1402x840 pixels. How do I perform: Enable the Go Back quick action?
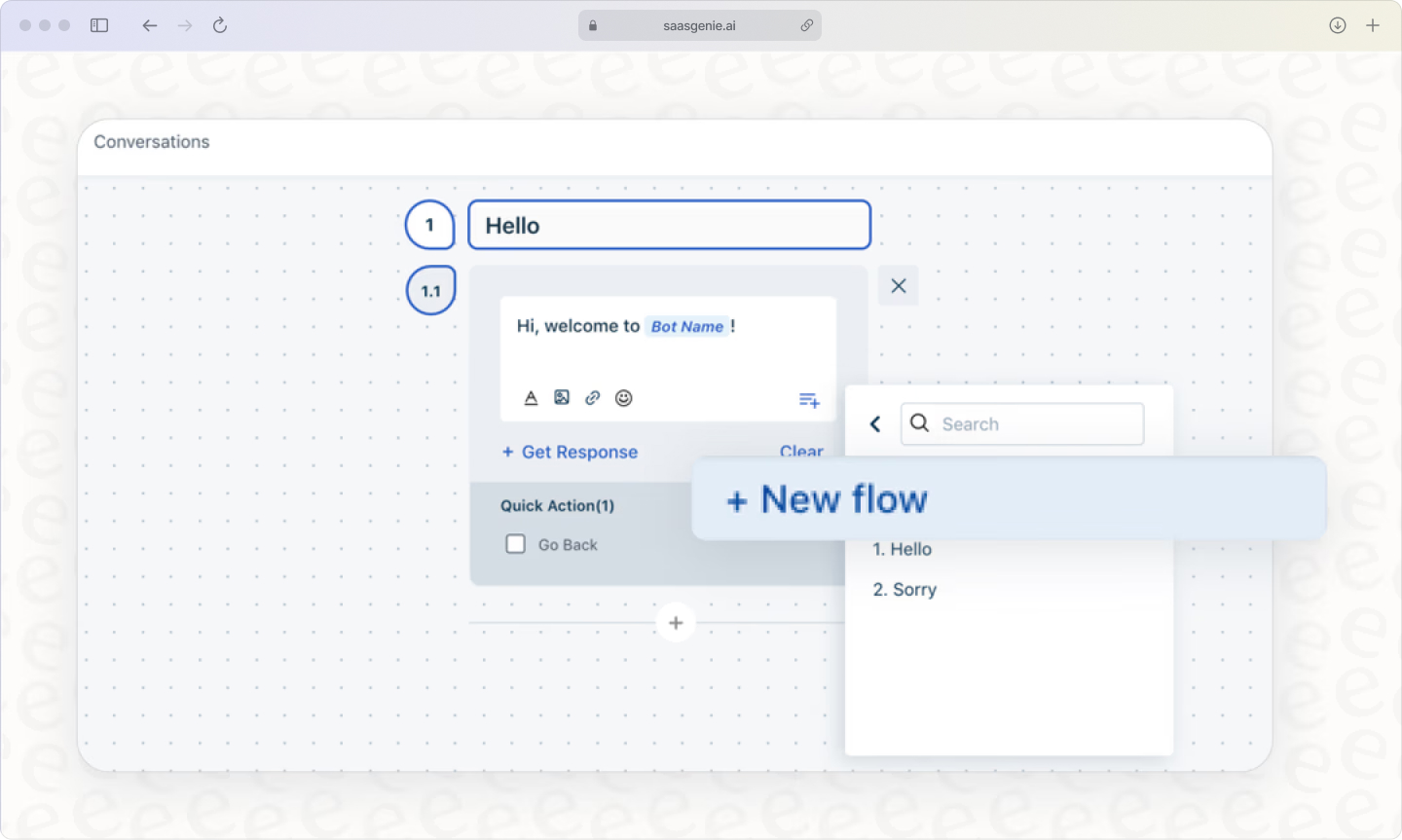point(515,544)
